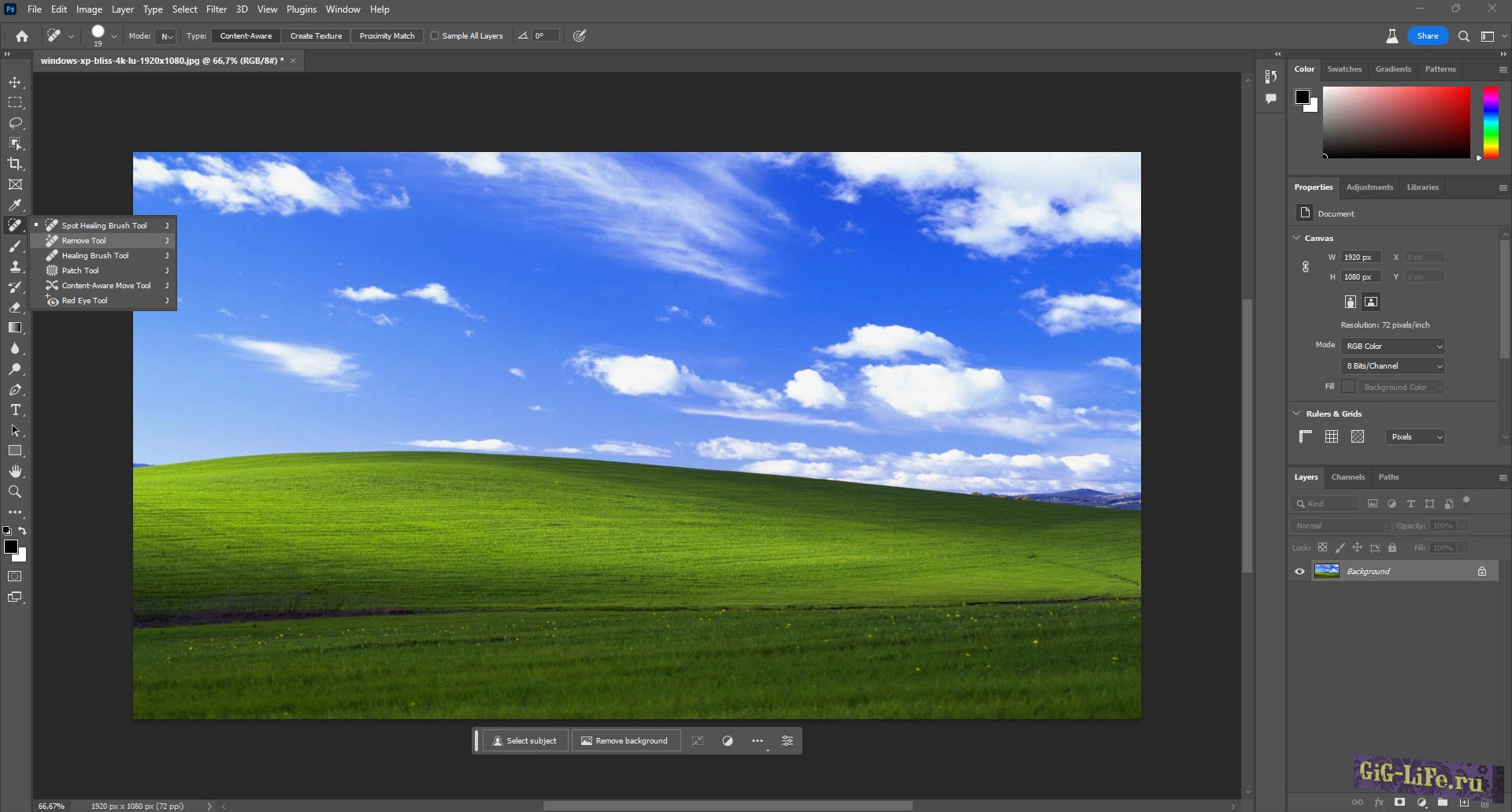Select the Zoom tool in toolbar
Viewport: 1512px width, 812px height.
(15, 492)
